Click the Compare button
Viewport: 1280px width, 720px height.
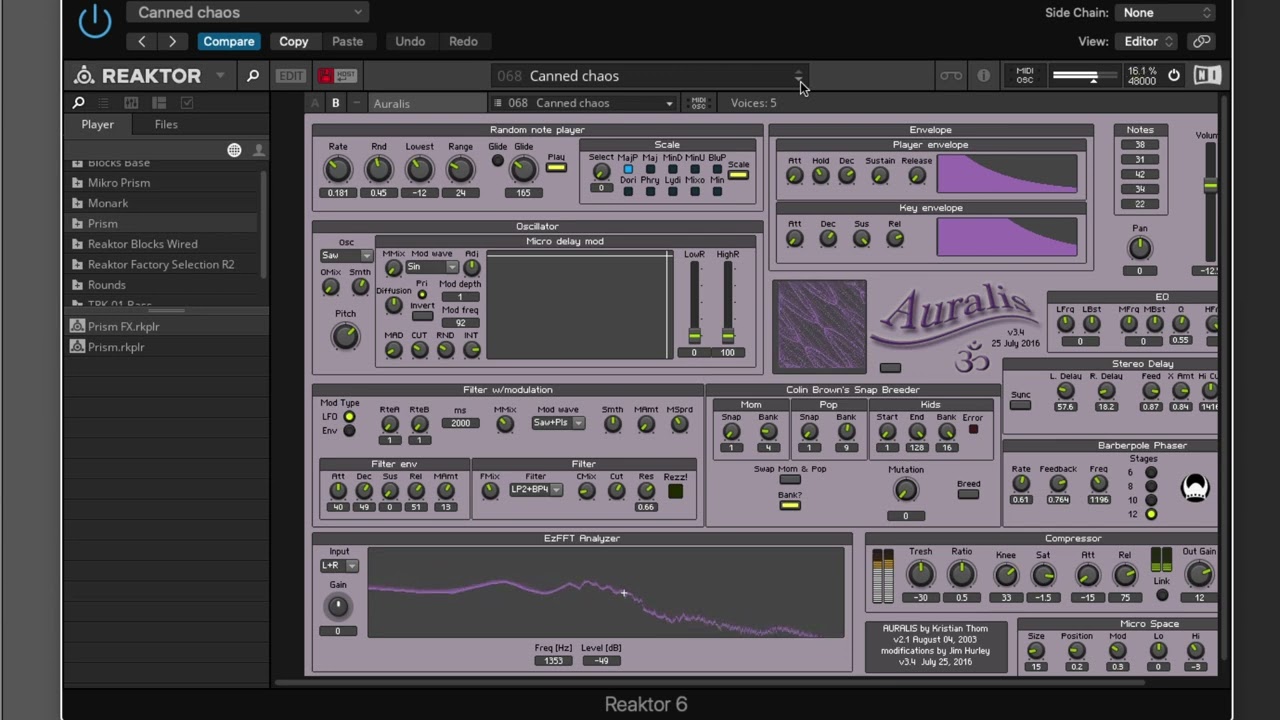click(229, 41)
